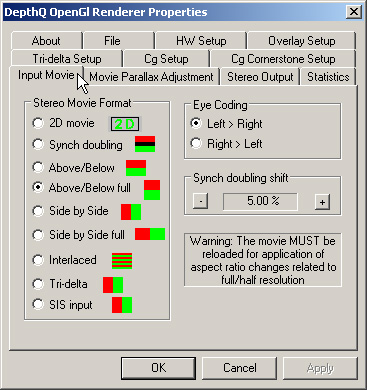Click the Side by Side format icon
This screenshot has height=390, width=367.
(x=131, y=212)
